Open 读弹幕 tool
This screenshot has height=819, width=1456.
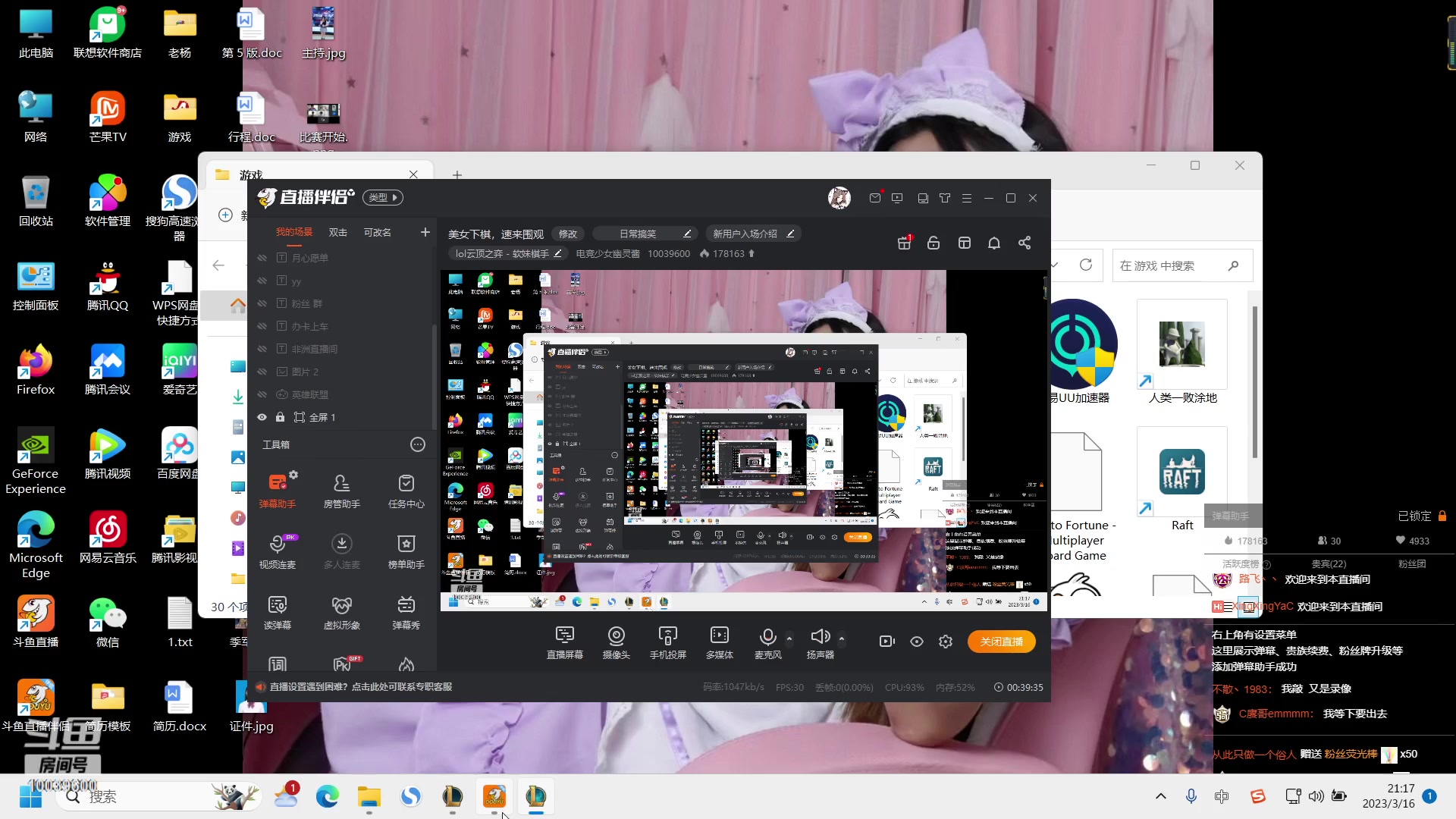point(278,611)
